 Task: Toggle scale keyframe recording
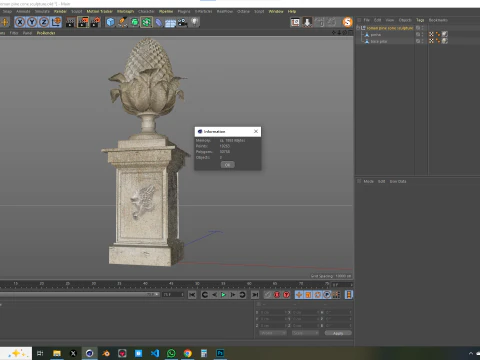coord(308,295)
